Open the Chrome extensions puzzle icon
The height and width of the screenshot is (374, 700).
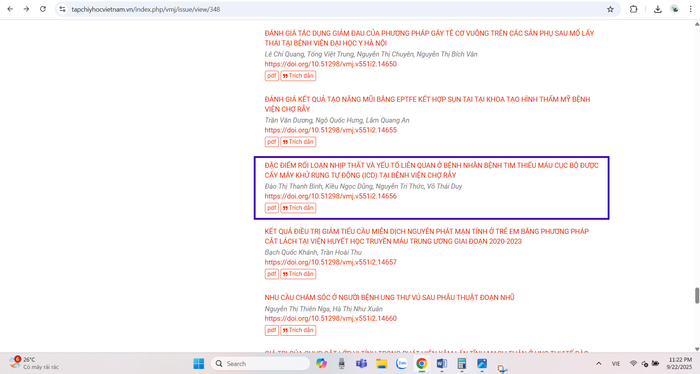(633, 9)
